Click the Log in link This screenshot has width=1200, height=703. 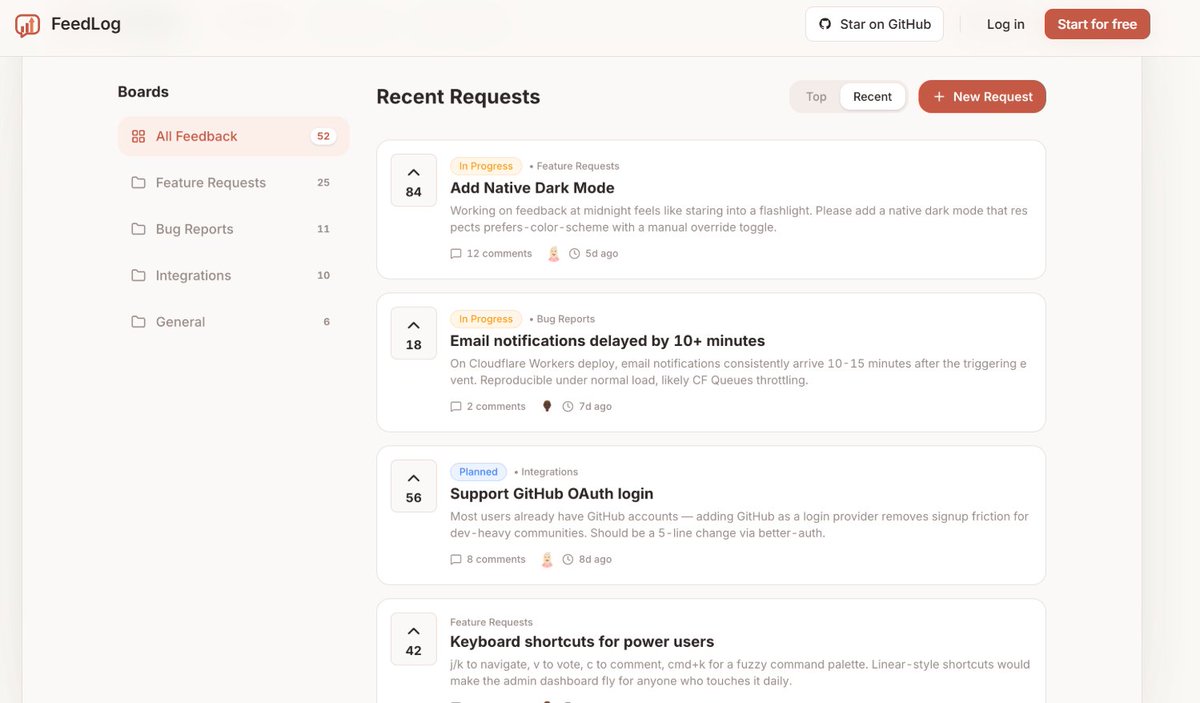click(x=1005, y=24)
